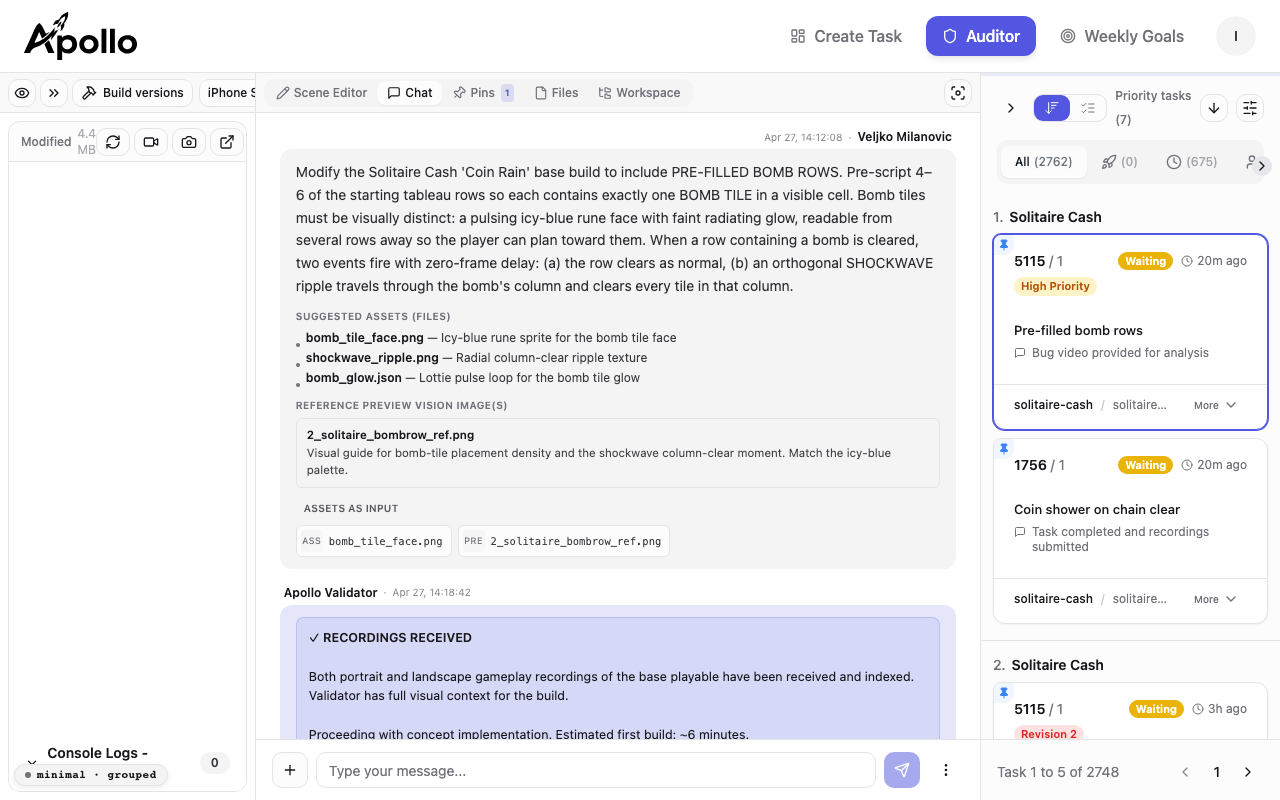Expand More on Coin shower card
This screenshot has width=1280, height=800.
click(x=1215, y=599)
